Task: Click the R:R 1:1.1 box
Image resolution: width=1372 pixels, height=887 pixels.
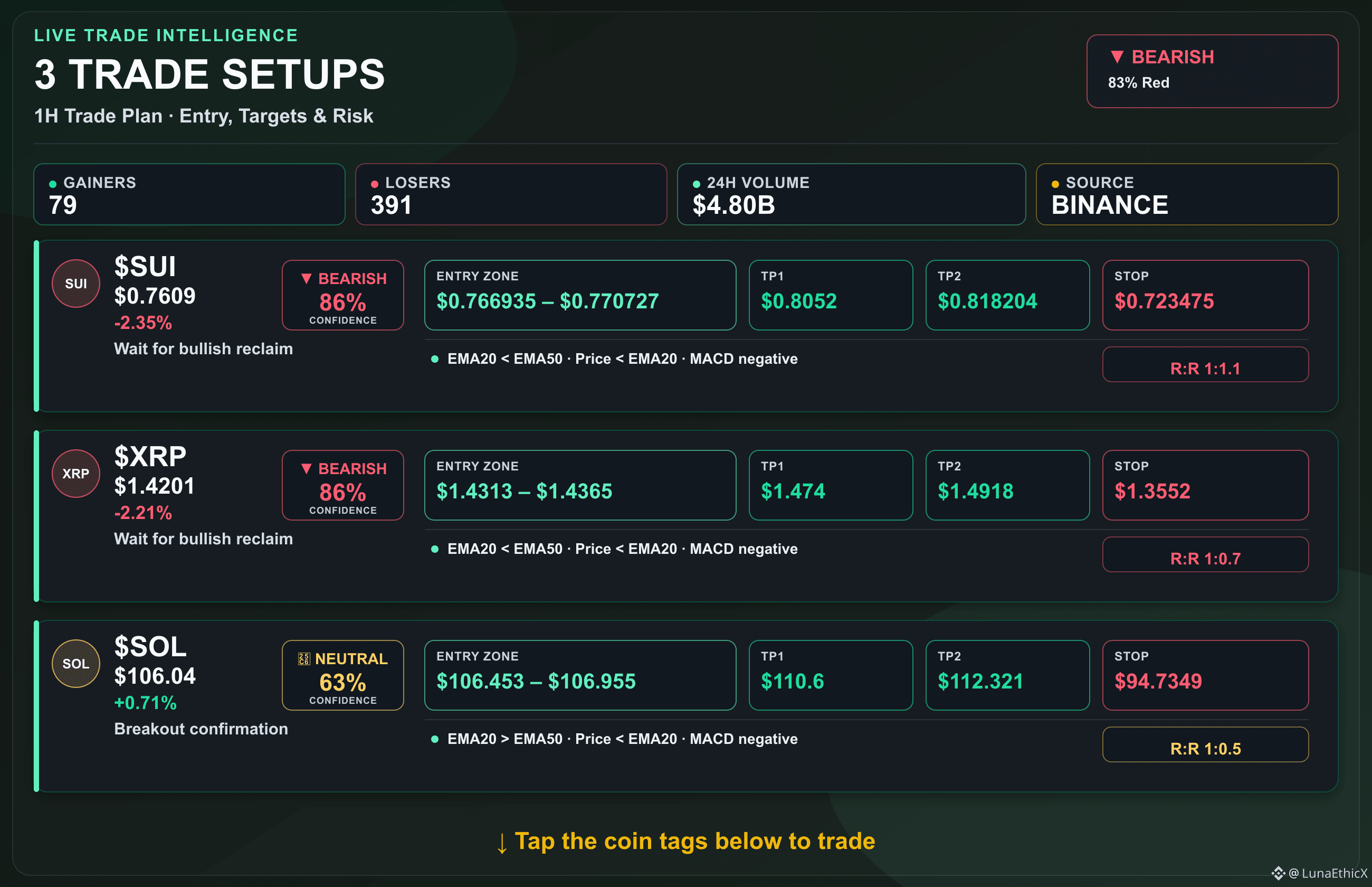Action: pos(1205,365)
